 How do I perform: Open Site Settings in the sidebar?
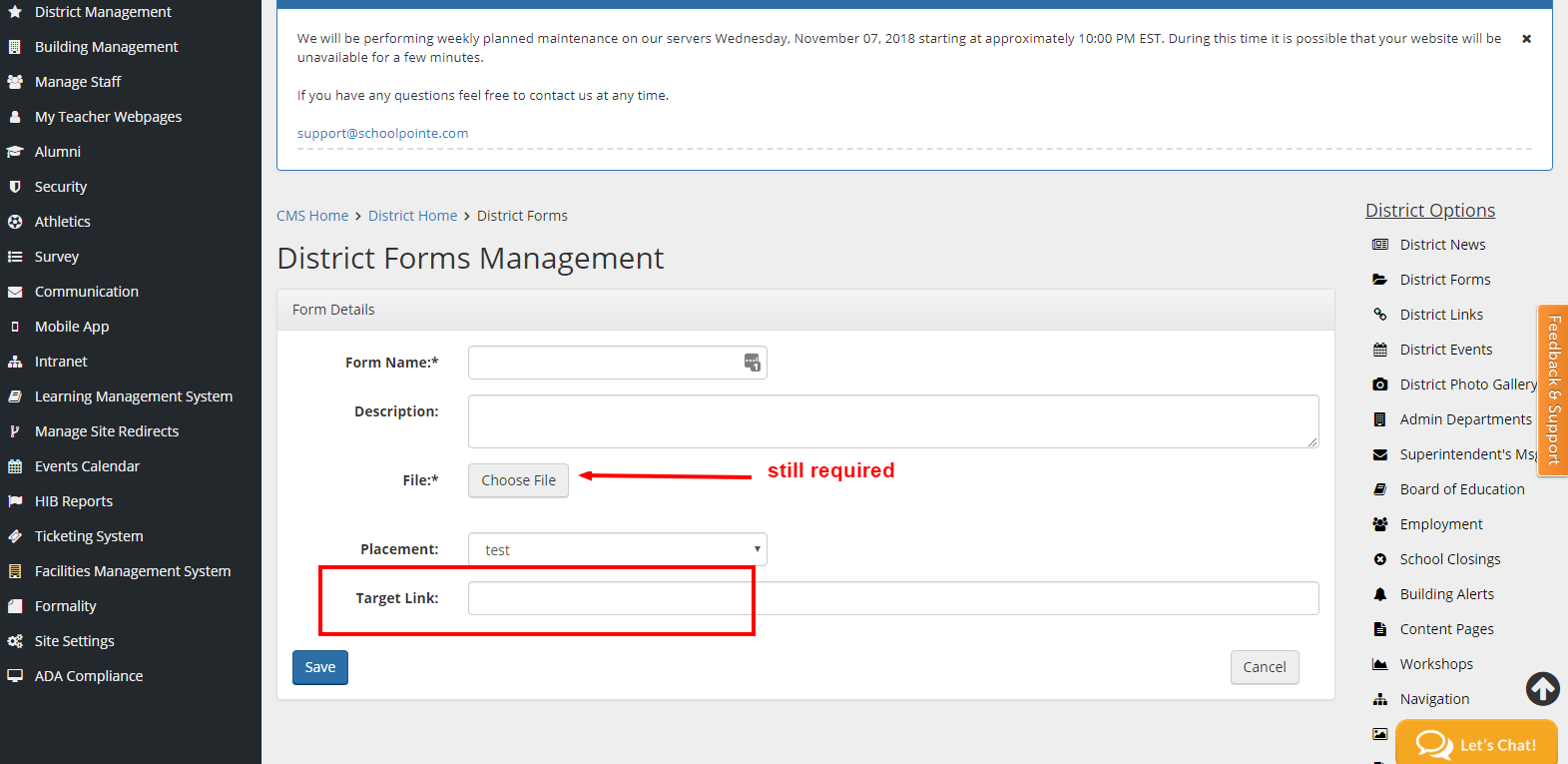tap(74, 641)
